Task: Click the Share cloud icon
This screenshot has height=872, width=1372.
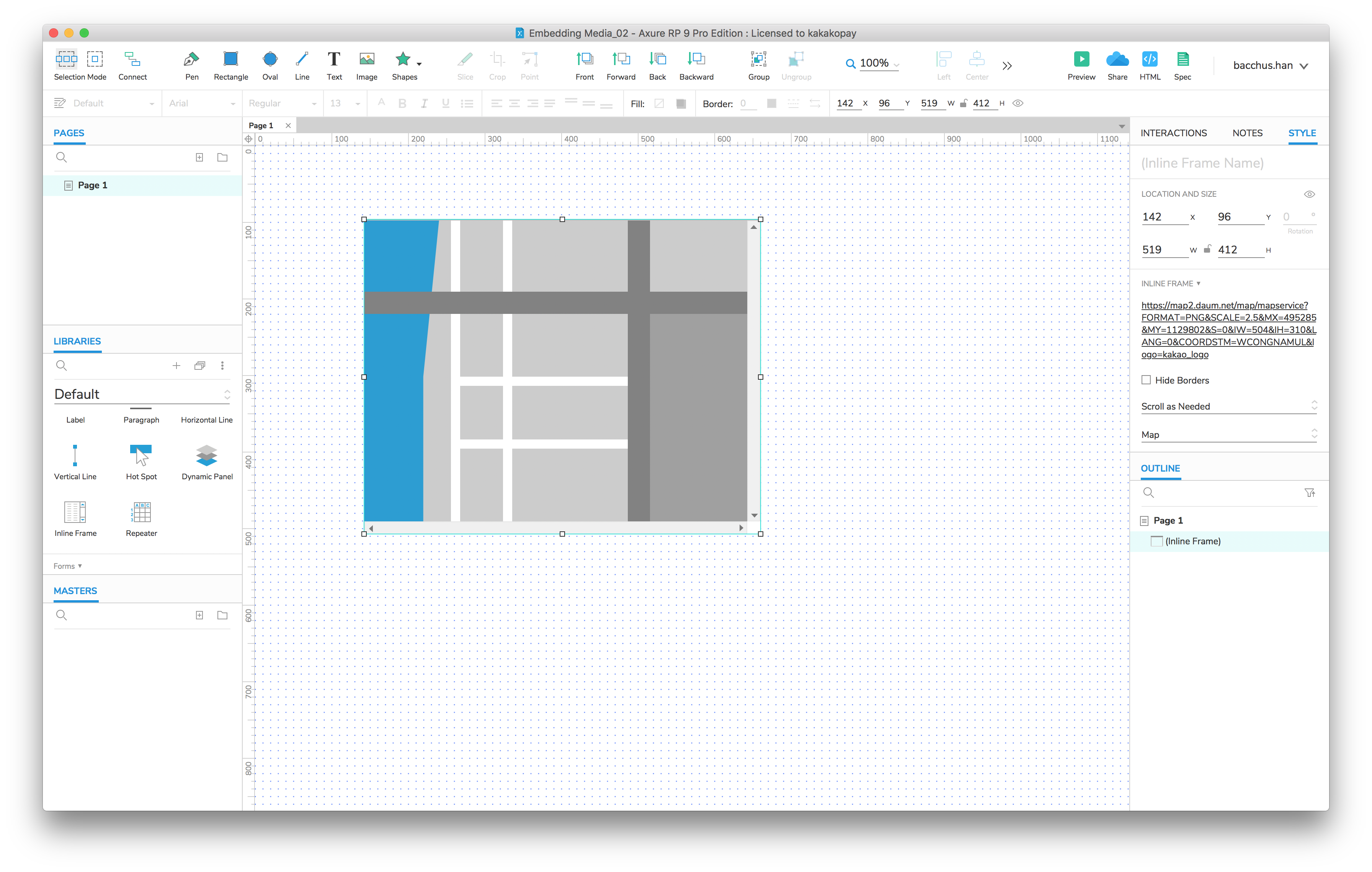Action: tap(1117, 59)
